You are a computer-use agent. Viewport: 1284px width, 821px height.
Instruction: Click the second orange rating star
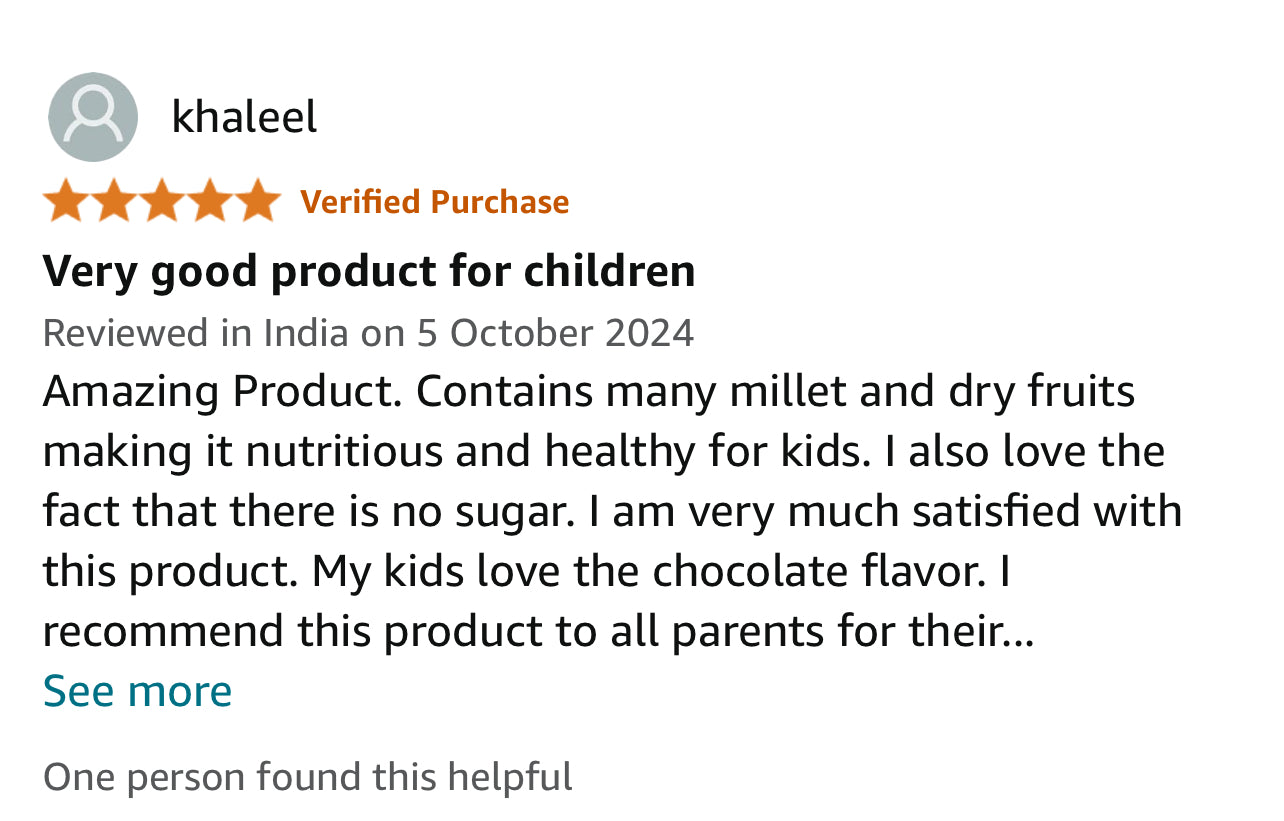click(x=114, y=201)
